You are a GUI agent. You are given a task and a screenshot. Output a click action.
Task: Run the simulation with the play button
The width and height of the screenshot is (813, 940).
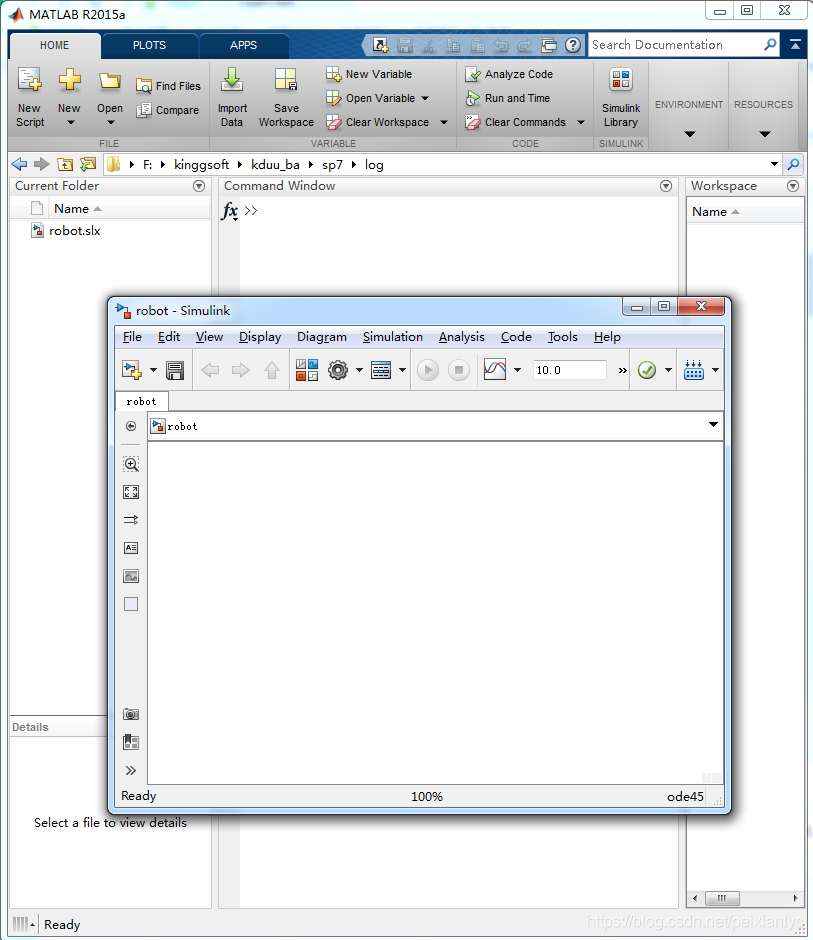click(427, 369)
